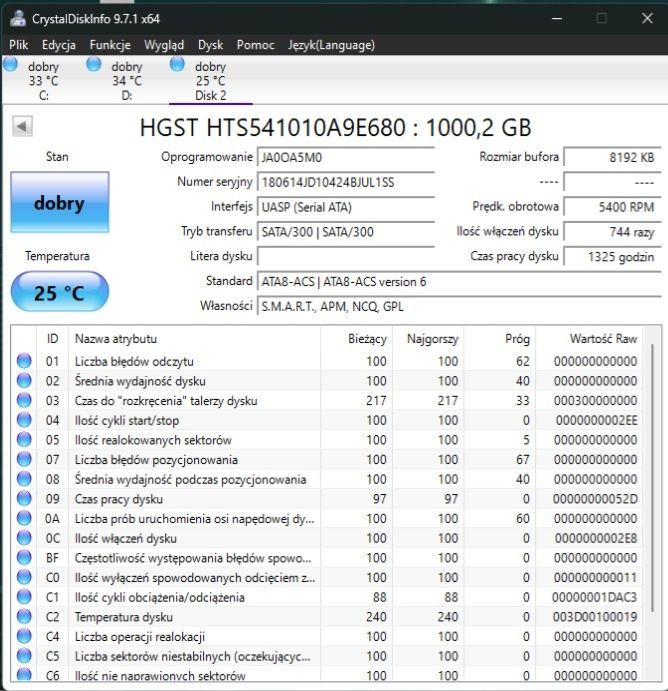Click blue status orb for drive C:
The height and width of the screenshot is (691, 668).
[x=11, y=64]
